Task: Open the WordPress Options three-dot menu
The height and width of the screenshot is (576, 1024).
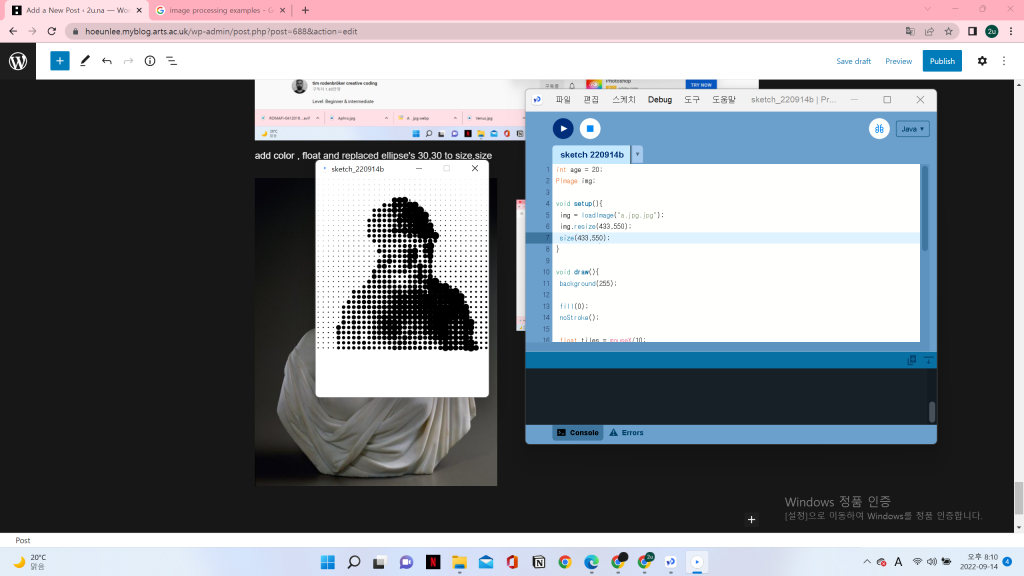Action: click(1004, 61)
